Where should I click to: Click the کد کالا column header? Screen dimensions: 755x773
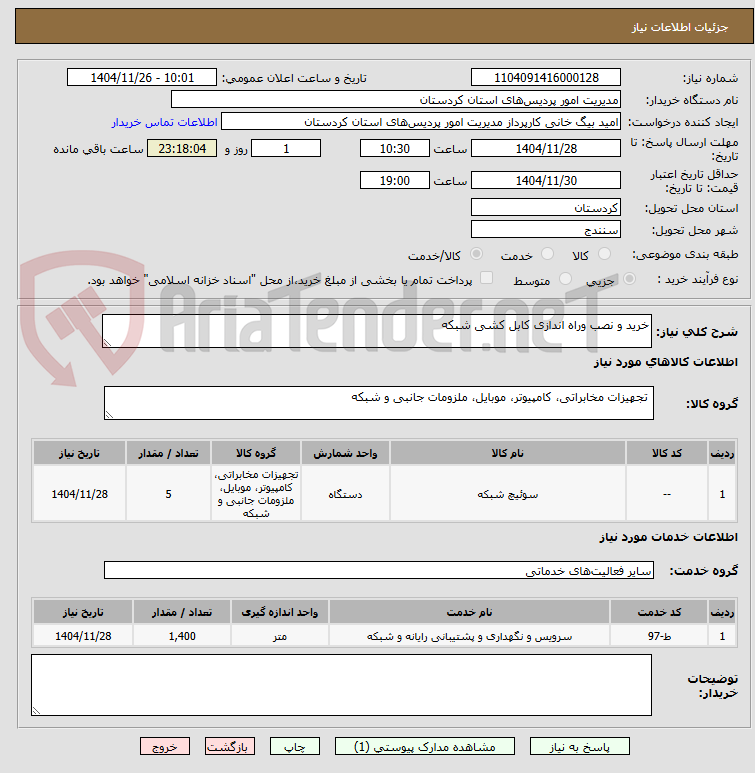coord(667,453)
